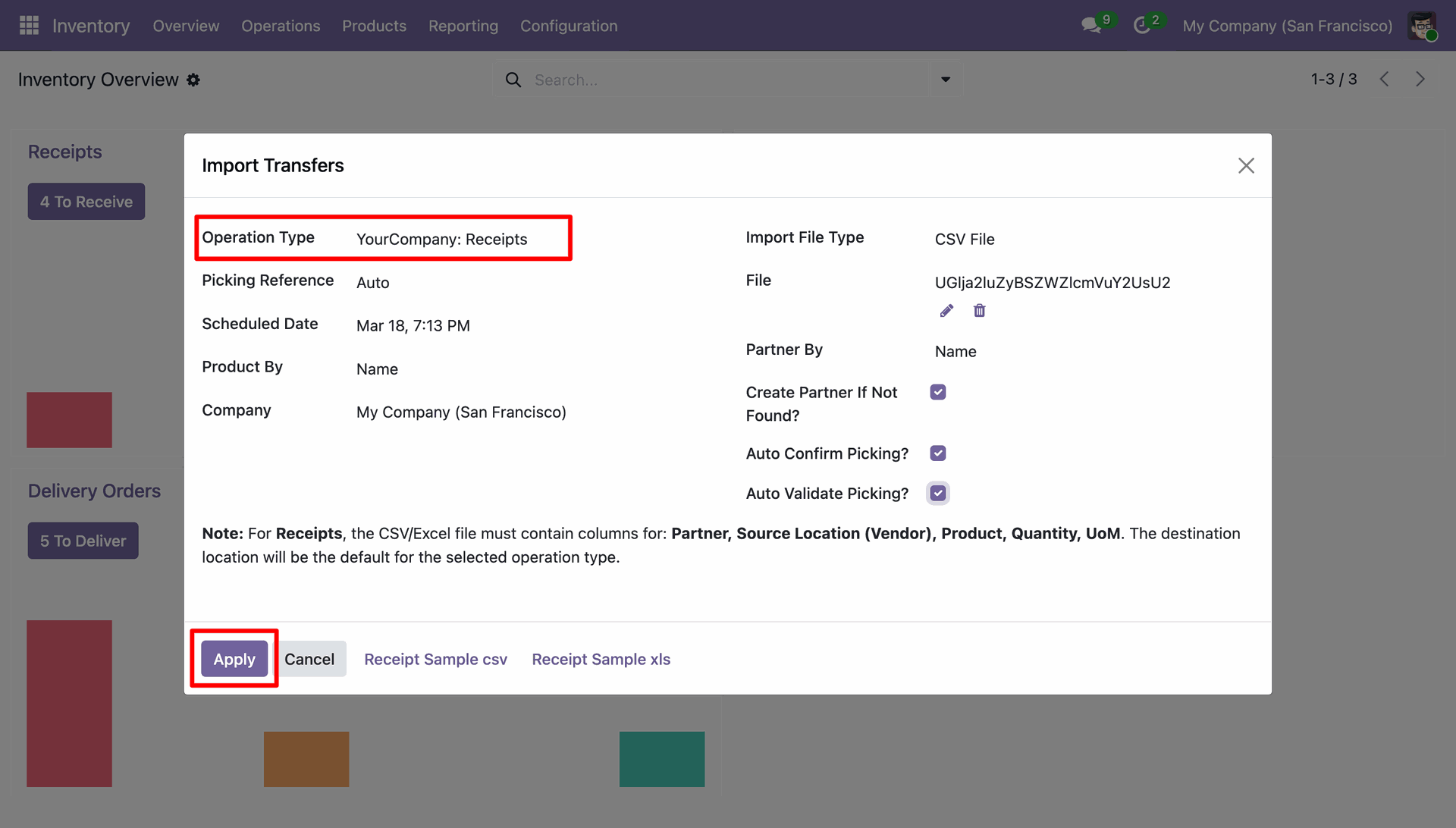The image size is (1456, 828).
Task: Open the activities clock icon
Action: click(x=1142, y=26)
